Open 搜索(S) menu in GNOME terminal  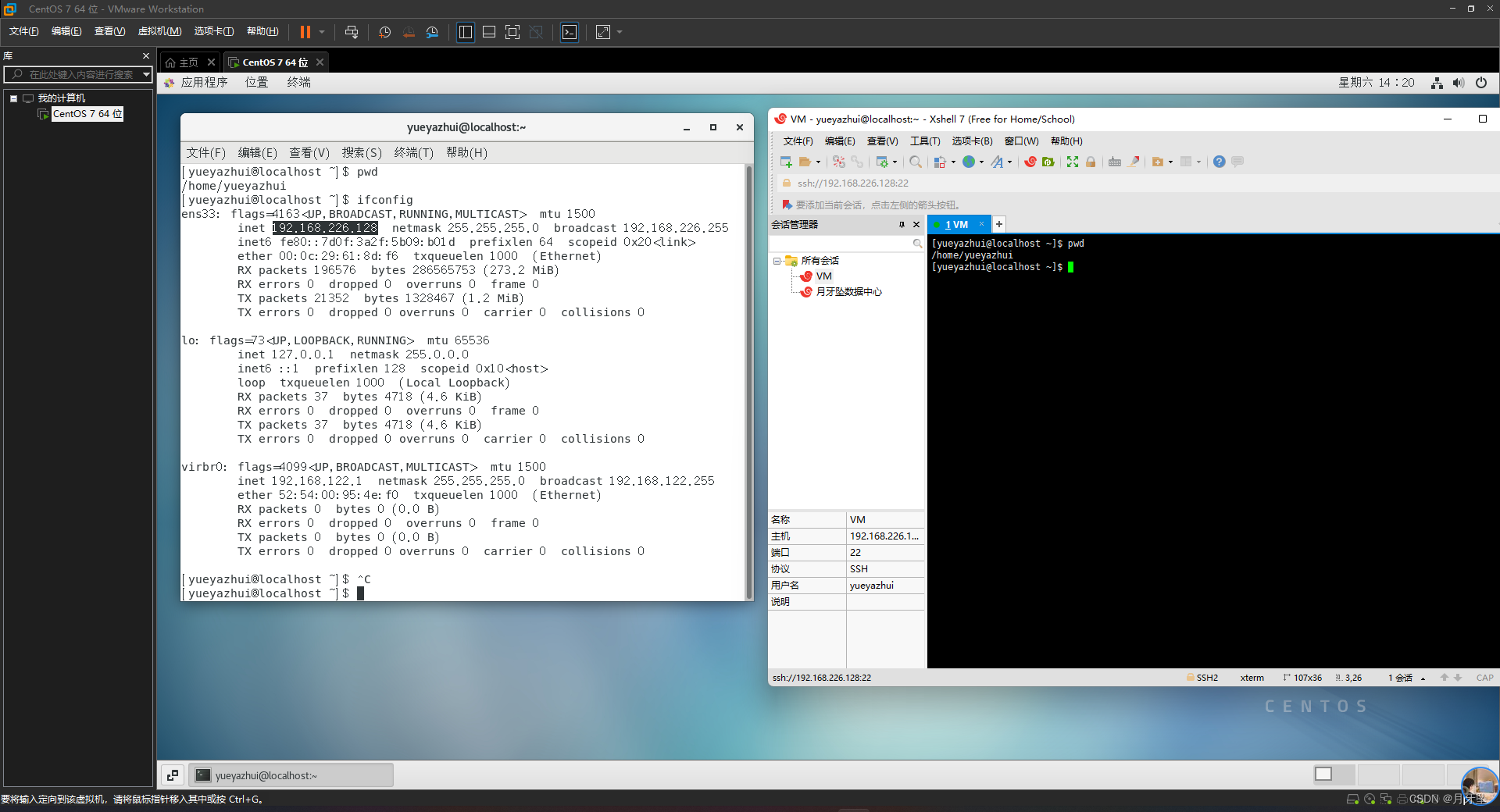(362, 153)
